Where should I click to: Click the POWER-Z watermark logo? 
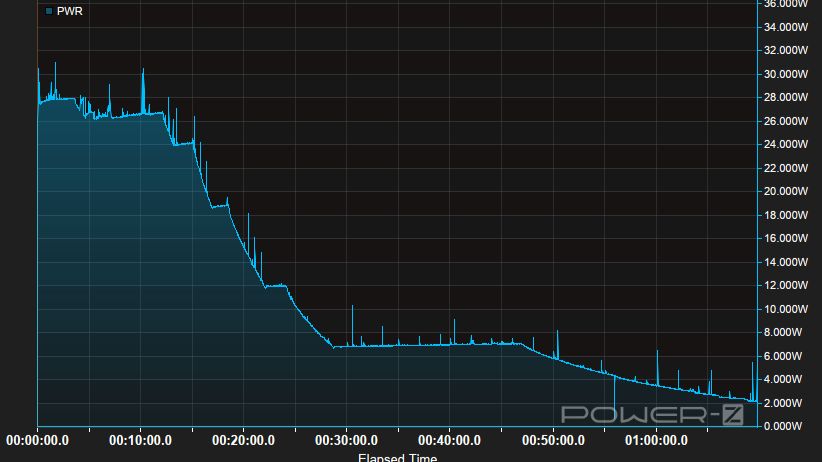[652, 414]
